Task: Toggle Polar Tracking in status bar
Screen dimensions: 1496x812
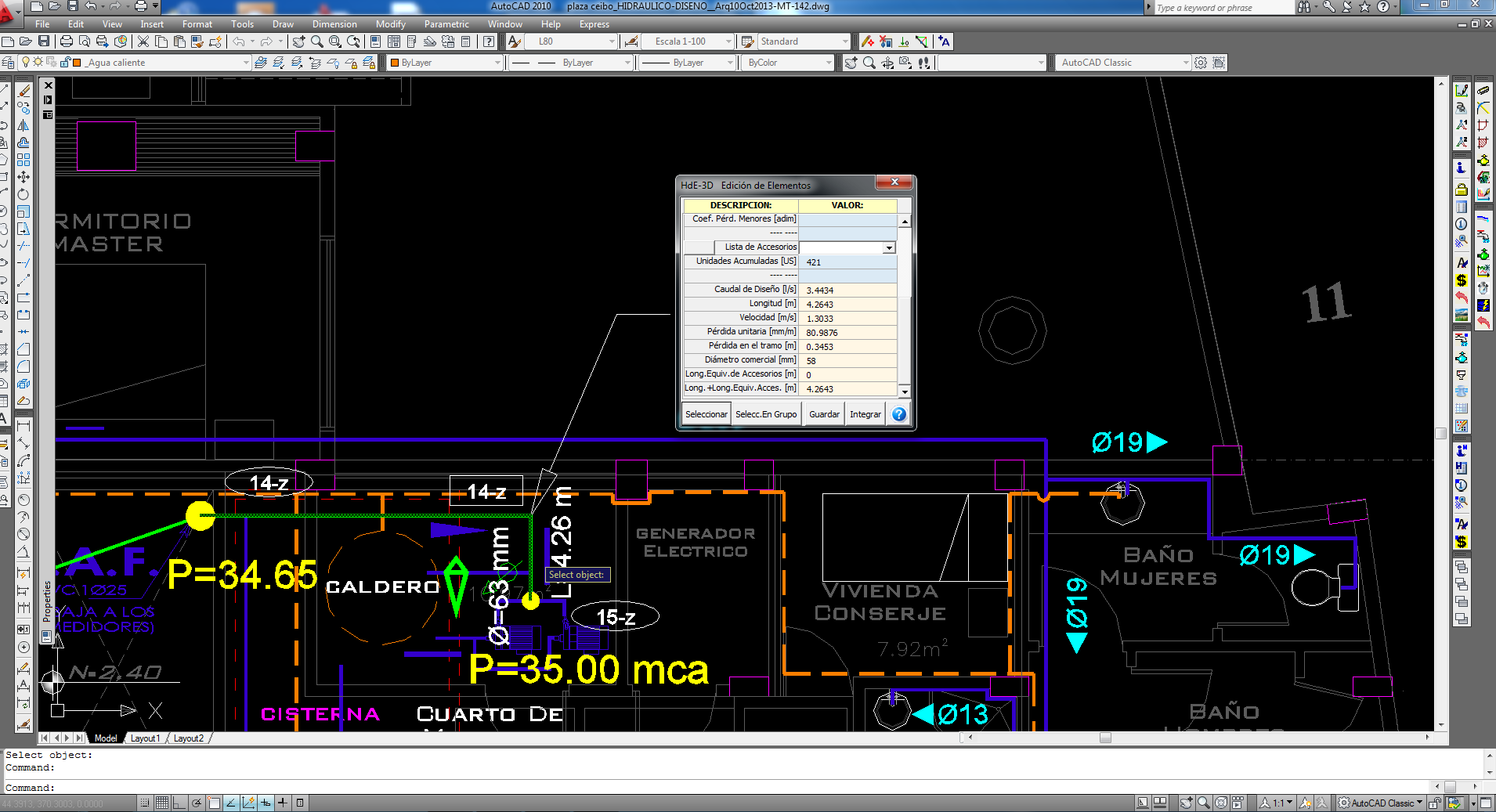Action: (197, 803)
